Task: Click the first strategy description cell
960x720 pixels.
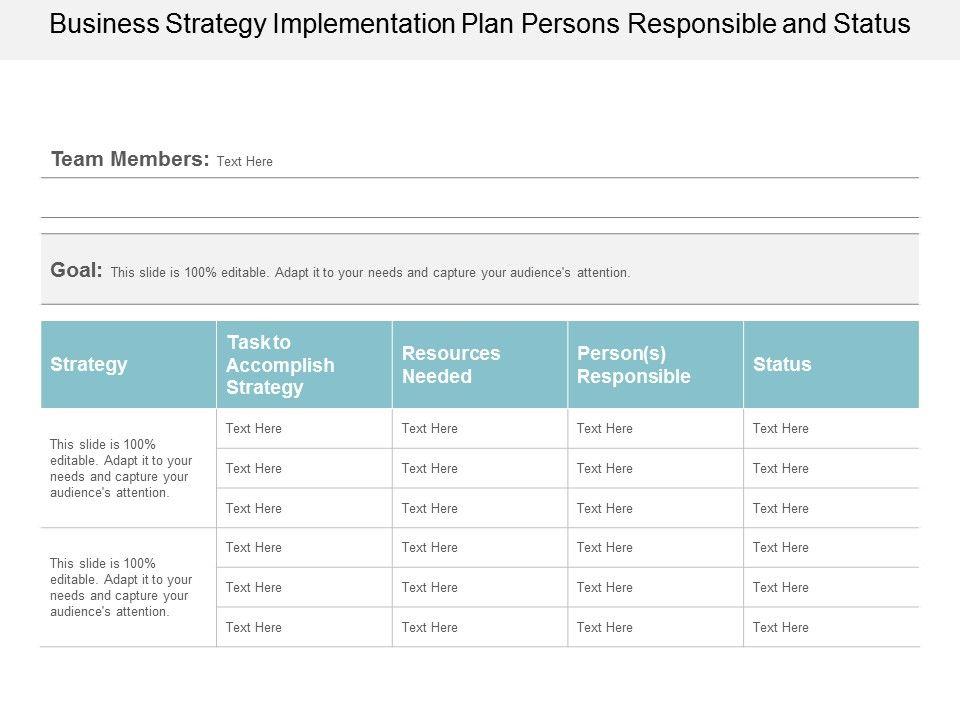Action: coord(121,468)
